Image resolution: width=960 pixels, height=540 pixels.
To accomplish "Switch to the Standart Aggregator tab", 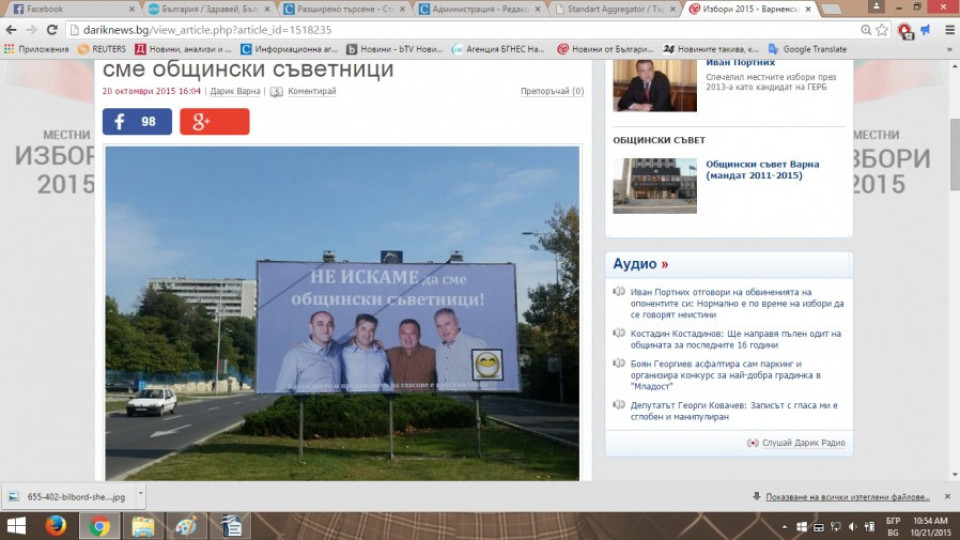I will [615, 9].
